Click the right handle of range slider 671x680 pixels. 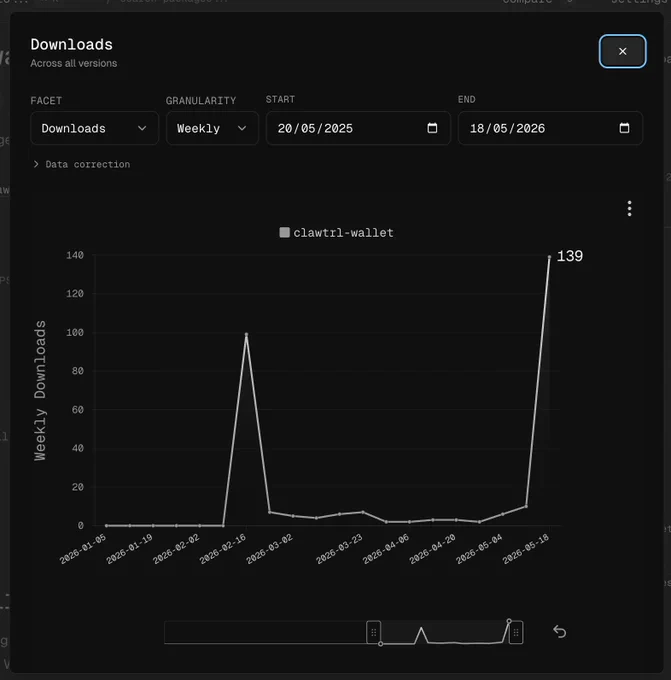[516, 632]
